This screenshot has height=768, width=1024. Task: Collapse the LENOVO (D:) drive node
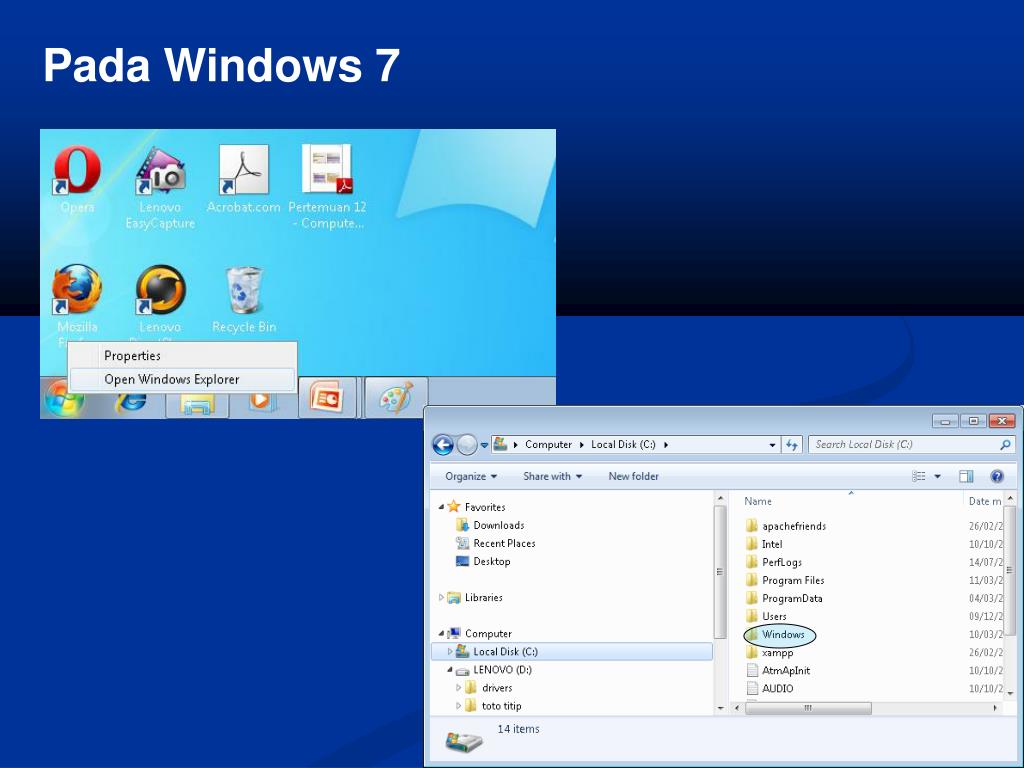pyautogui.click(x=450, y=670)
